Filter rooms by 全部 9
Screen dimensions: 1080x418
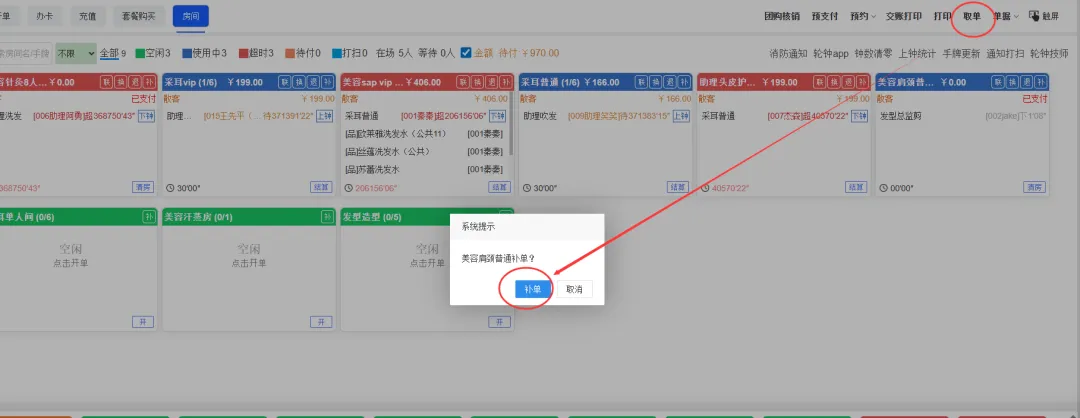point(113,53)
